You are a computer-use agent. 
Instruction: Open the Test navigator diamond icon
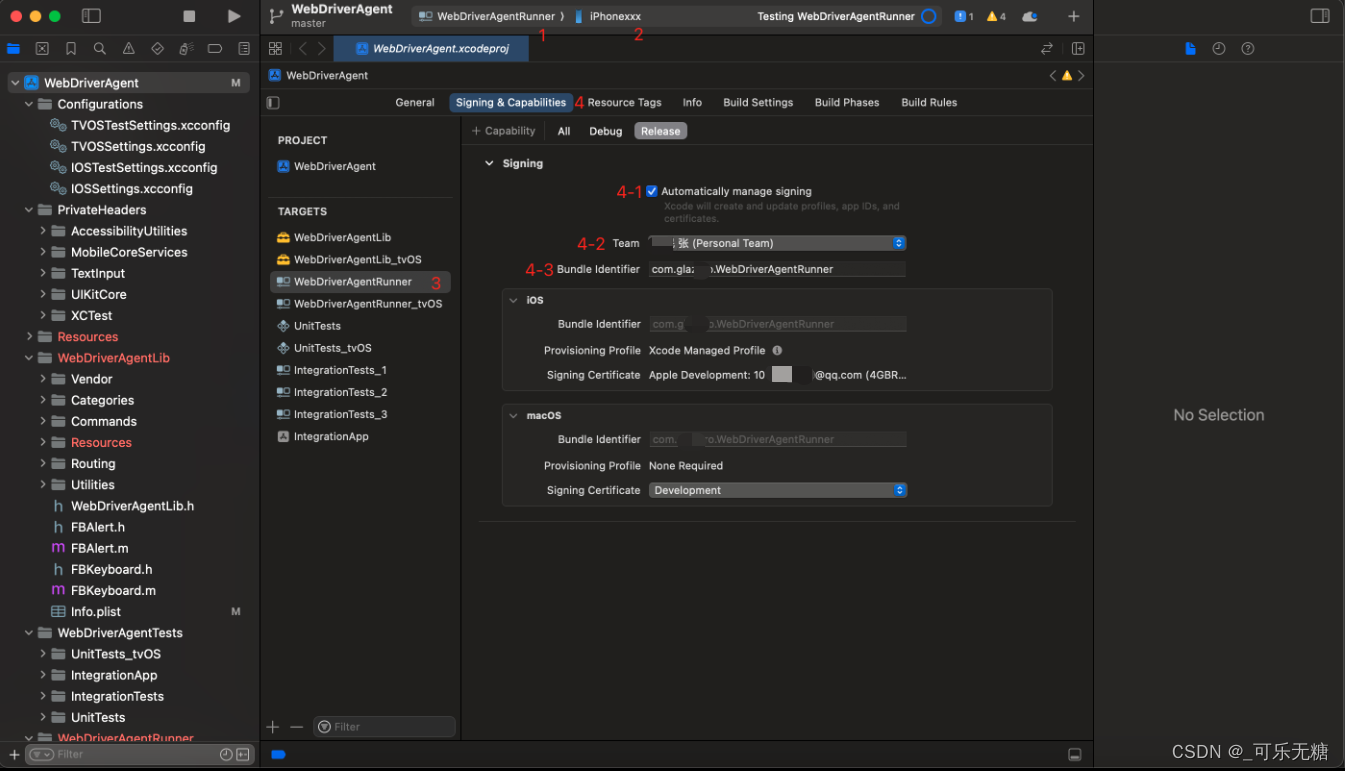pyautogui.click(x=157, y=48)
